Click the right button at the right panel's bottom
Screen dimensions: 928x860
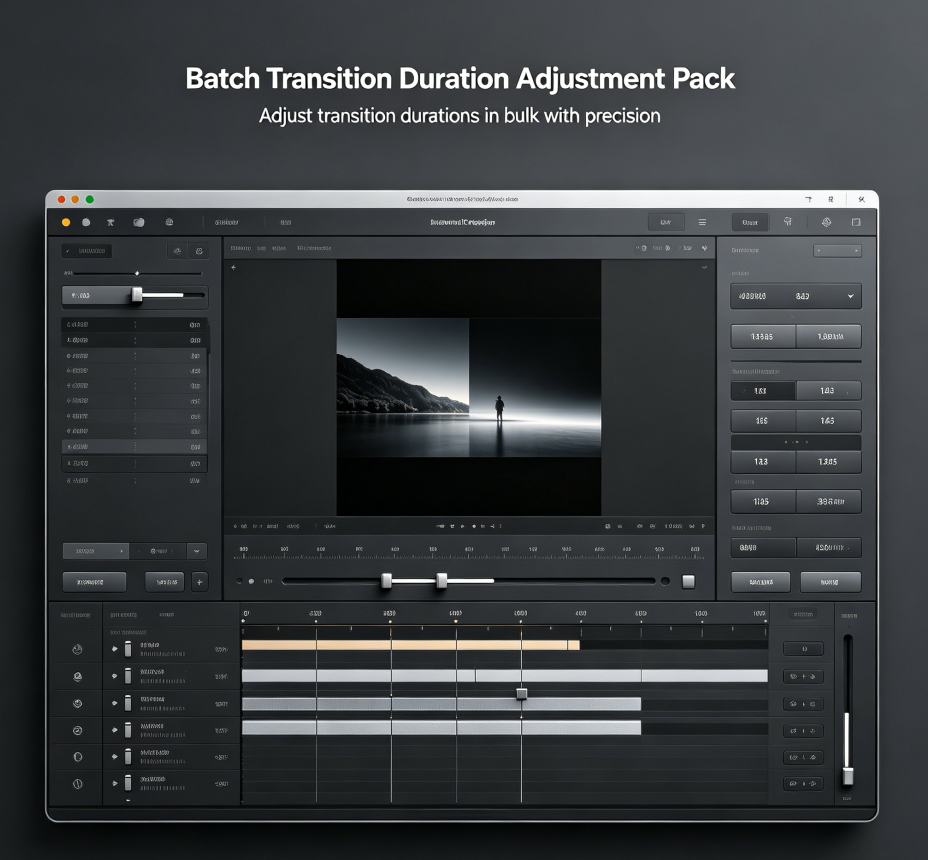point(830,582)
